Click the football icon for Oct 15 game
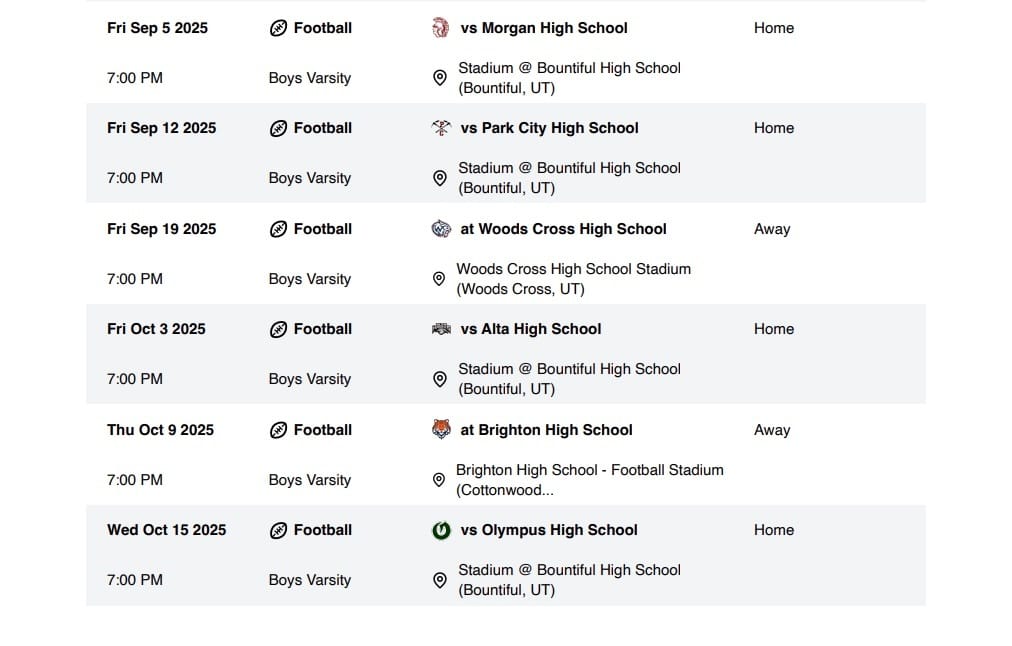 278,530
